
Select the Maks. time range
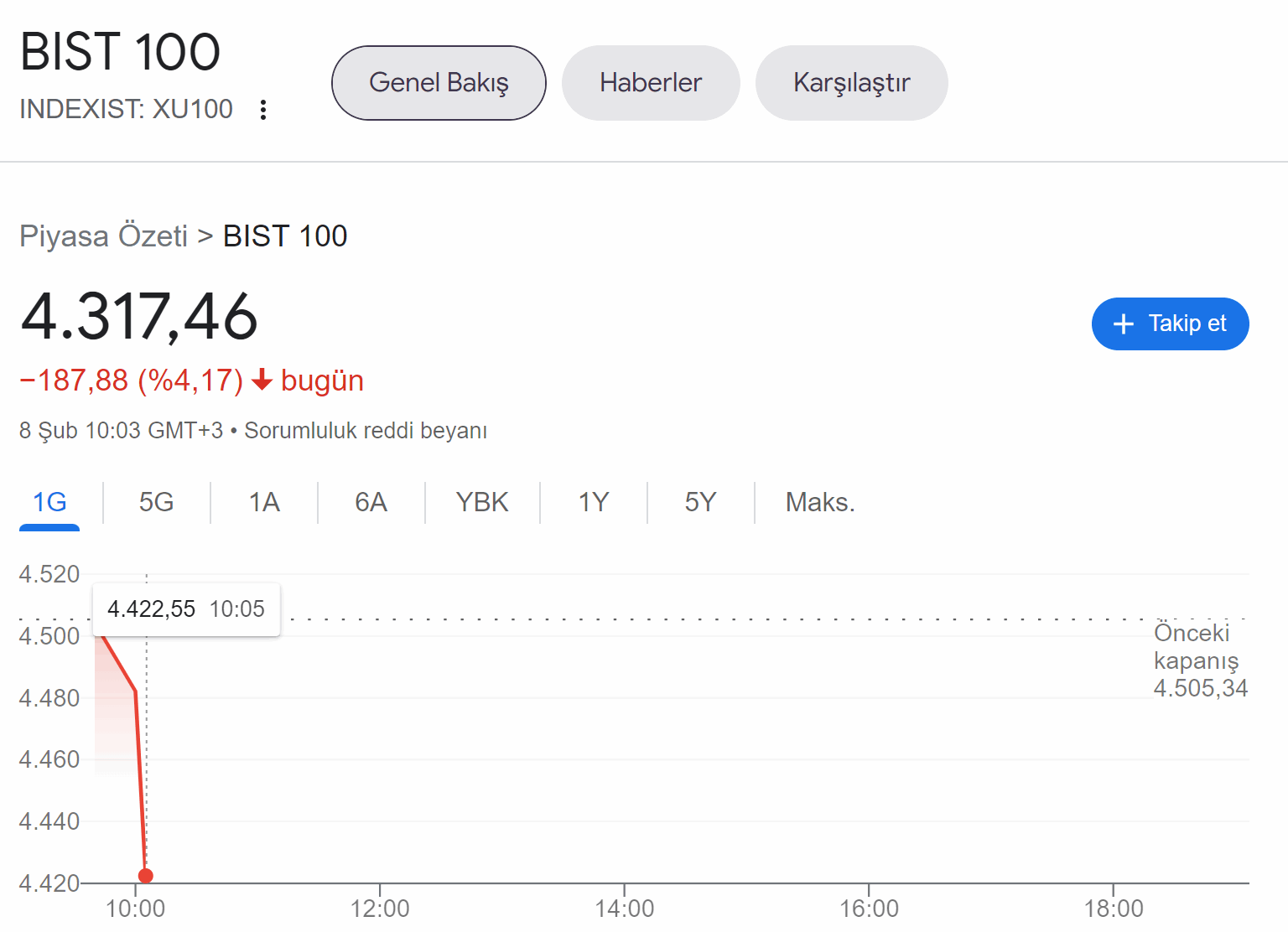click(x=820, y=502)
